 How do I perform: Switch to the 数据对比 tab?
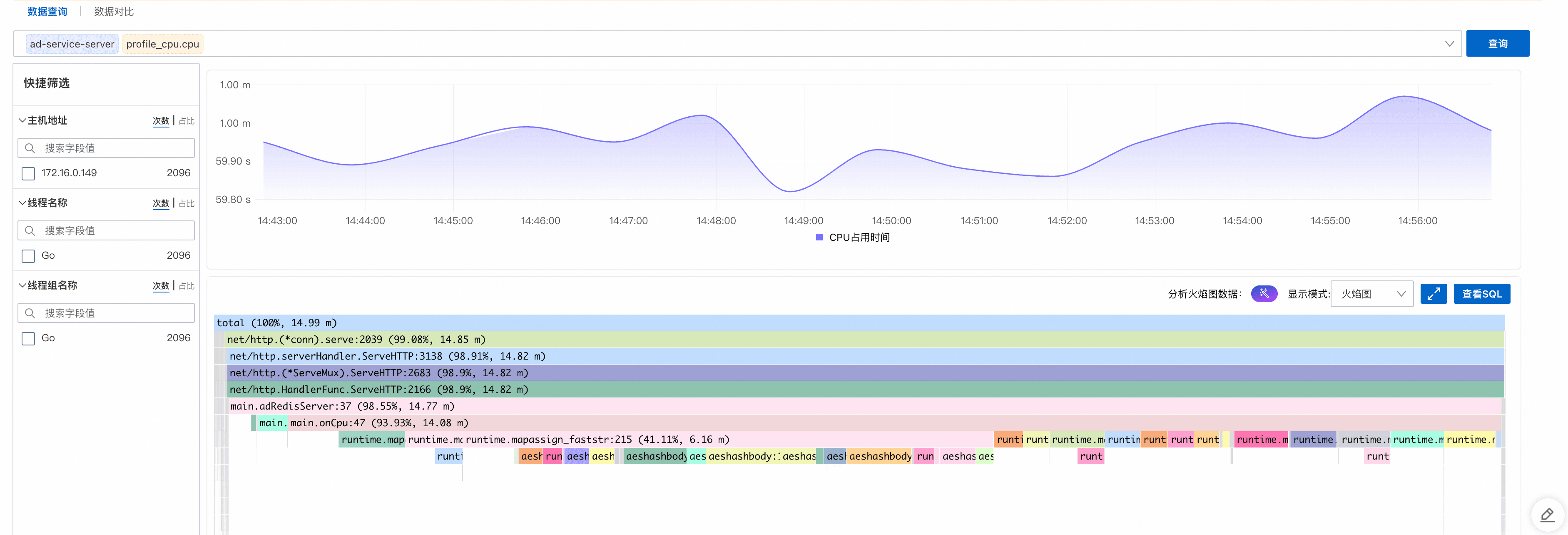tap(114, 12)
